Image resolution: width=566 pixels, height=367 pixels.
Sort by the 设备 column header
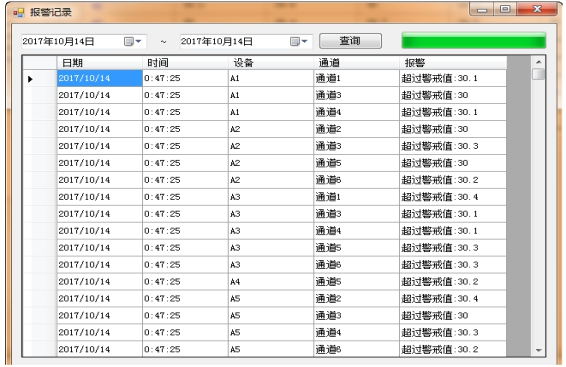[x=271, y=63]
